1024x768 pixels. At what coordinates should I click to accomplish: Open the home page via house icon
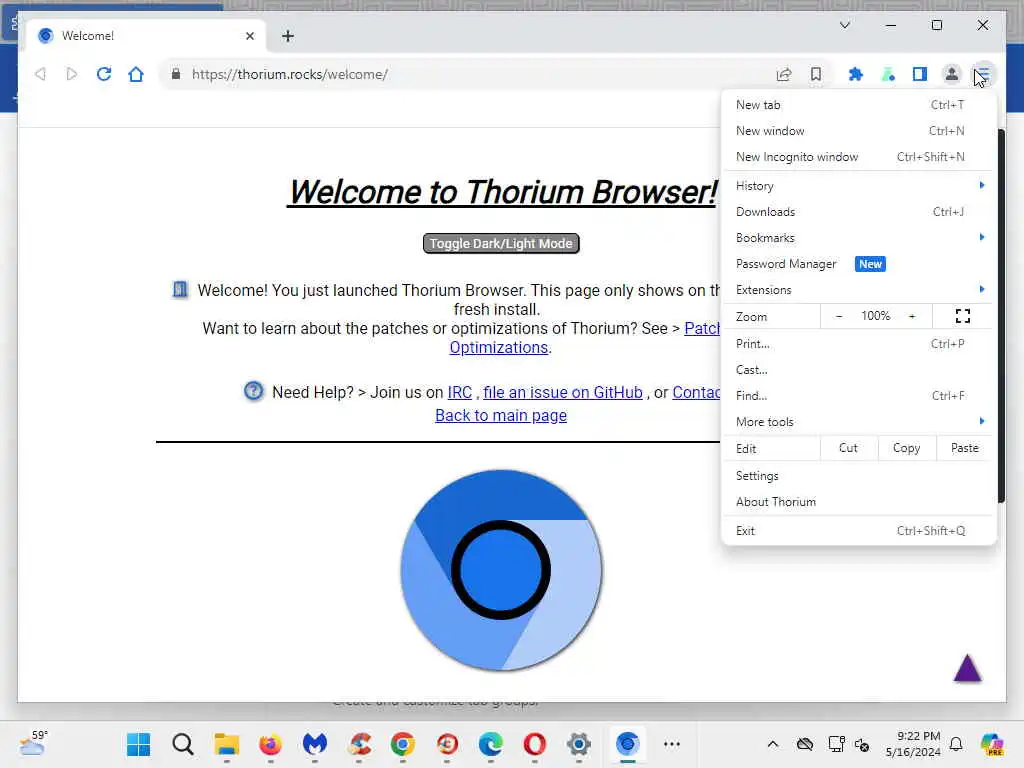[x=136, y=74]
